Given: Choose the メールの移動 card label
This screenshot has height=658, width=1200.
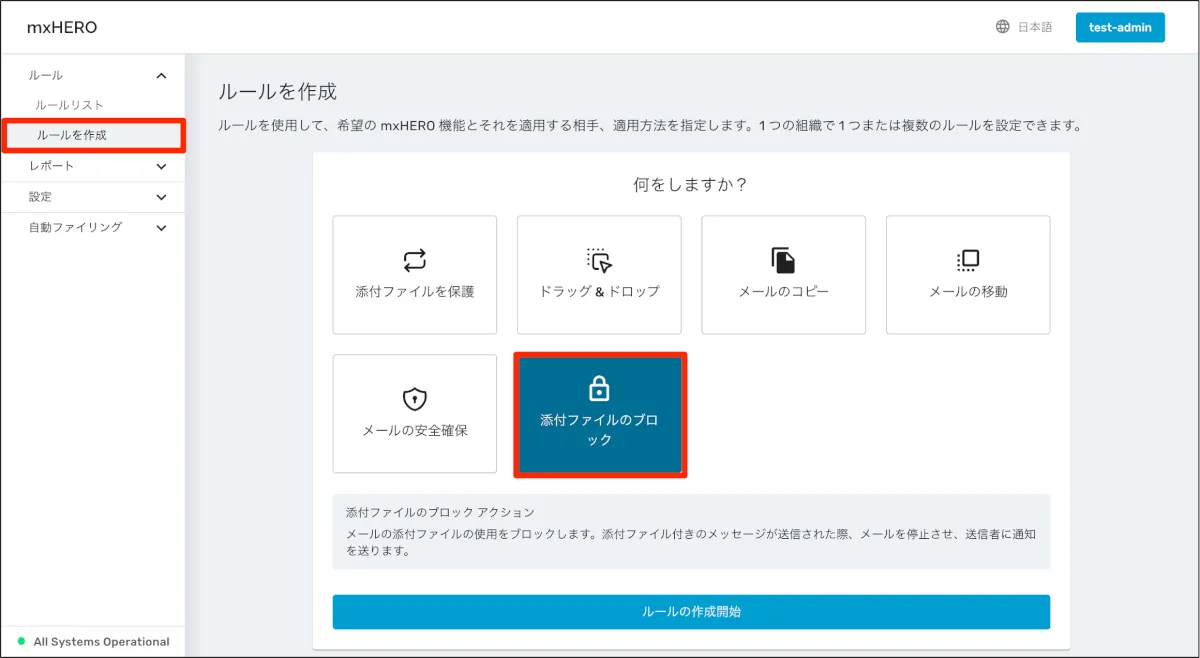Looking at the screenshot, I should click(x=968, y=292).
